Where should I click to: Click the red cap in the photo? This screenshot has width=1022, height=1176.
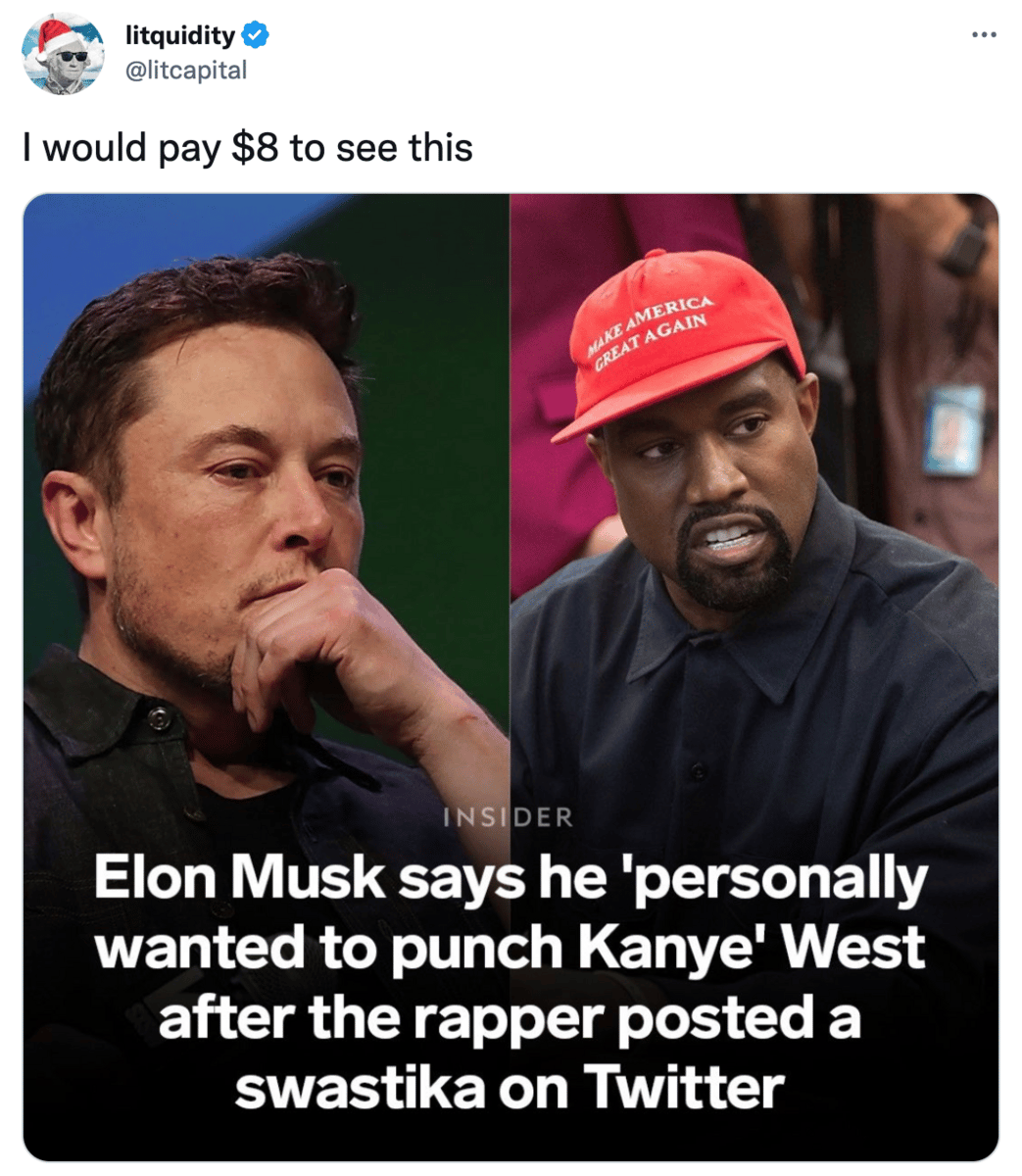click(679, 349)
